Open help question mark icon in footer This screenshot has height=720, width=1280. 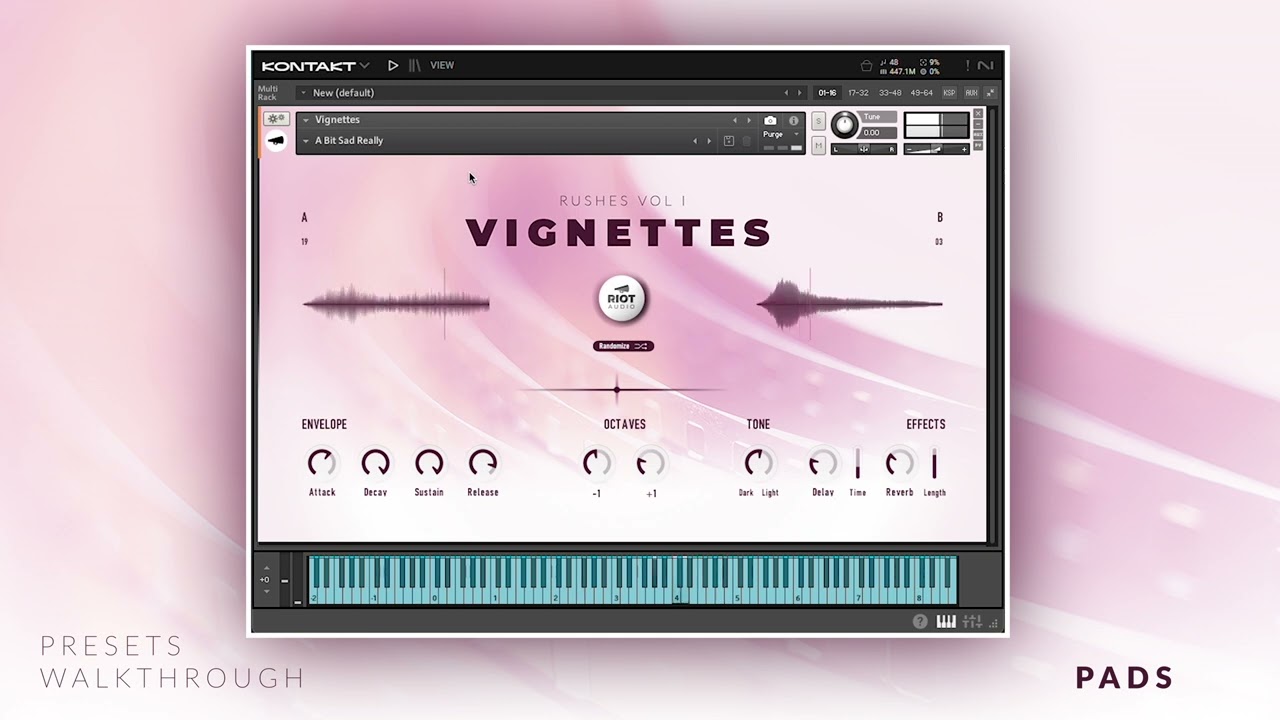pos(920,622)
